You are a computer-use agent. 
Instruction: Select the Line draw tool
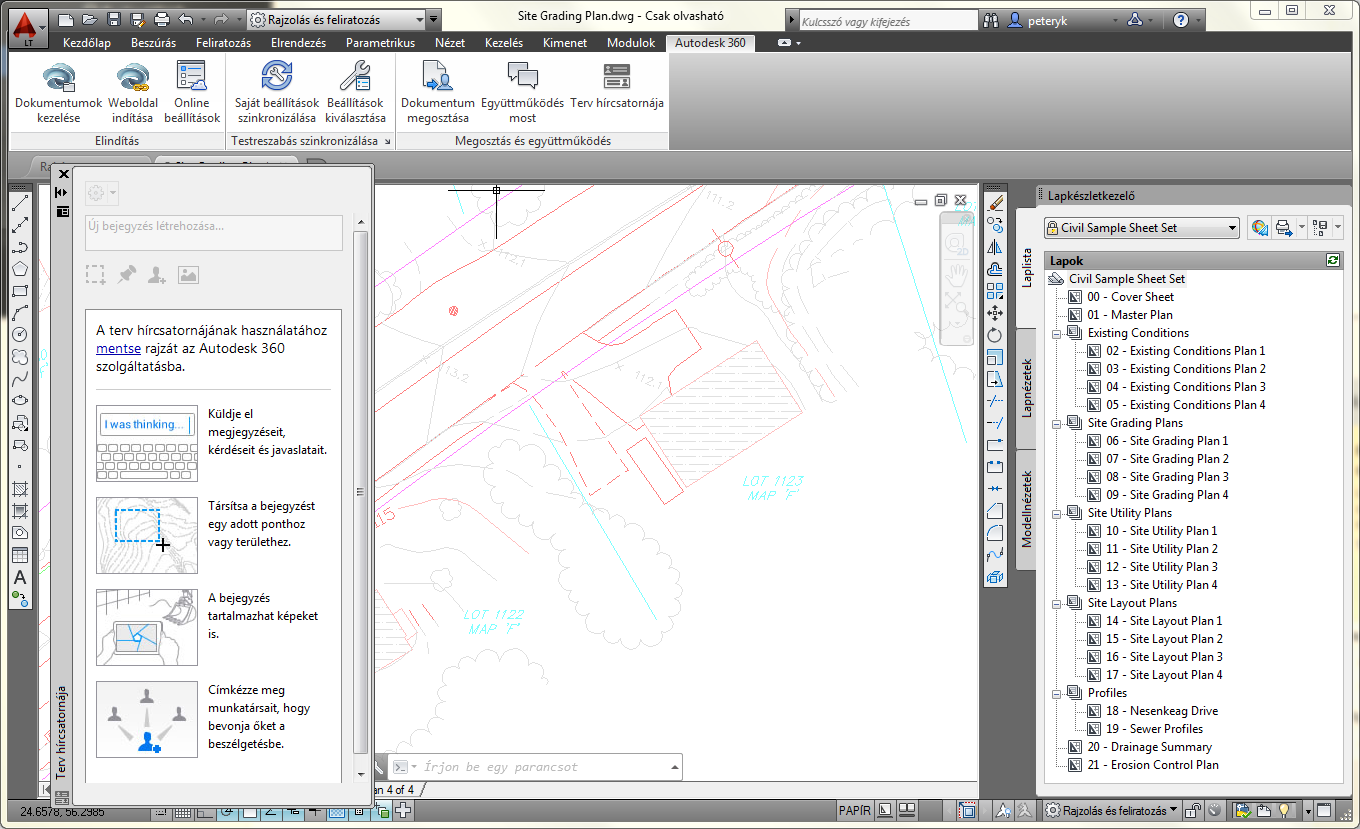click(20, 204)
